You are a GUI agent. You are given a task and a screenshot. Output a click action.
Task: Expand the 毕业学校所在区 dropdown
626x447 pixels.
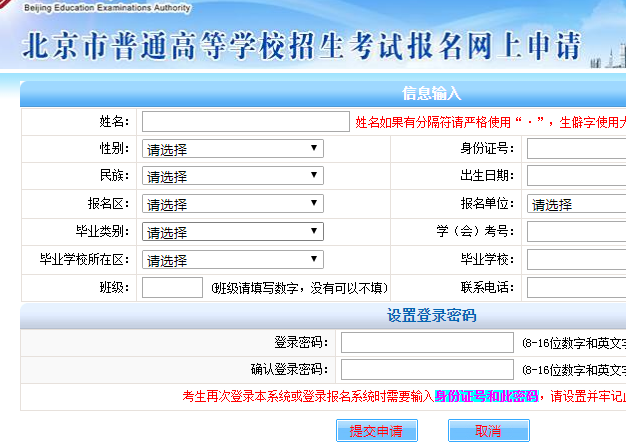232,259
